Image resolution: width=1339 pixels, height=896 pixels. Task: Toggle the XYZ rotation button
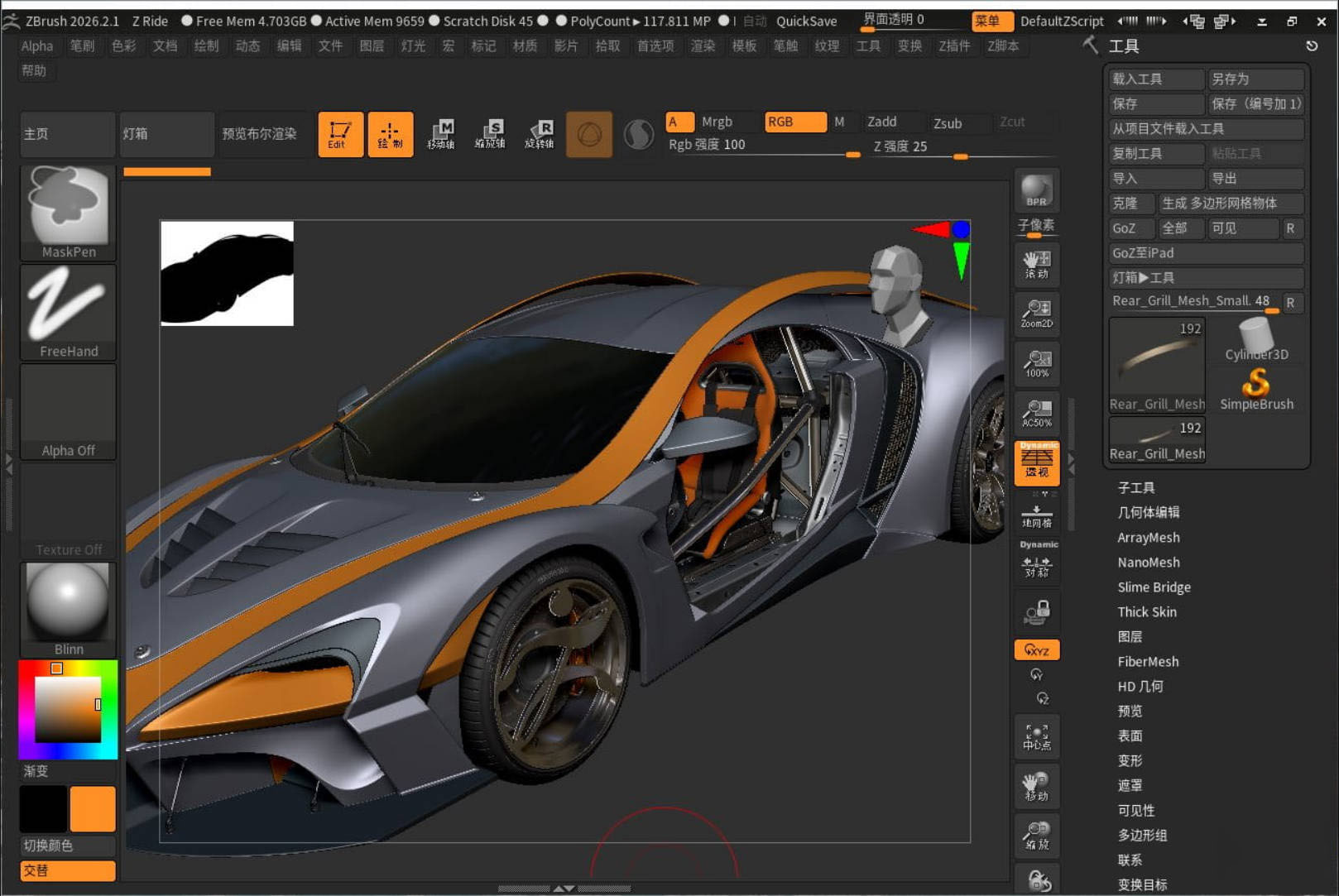pyautogui.click(x=1036, y=650)
